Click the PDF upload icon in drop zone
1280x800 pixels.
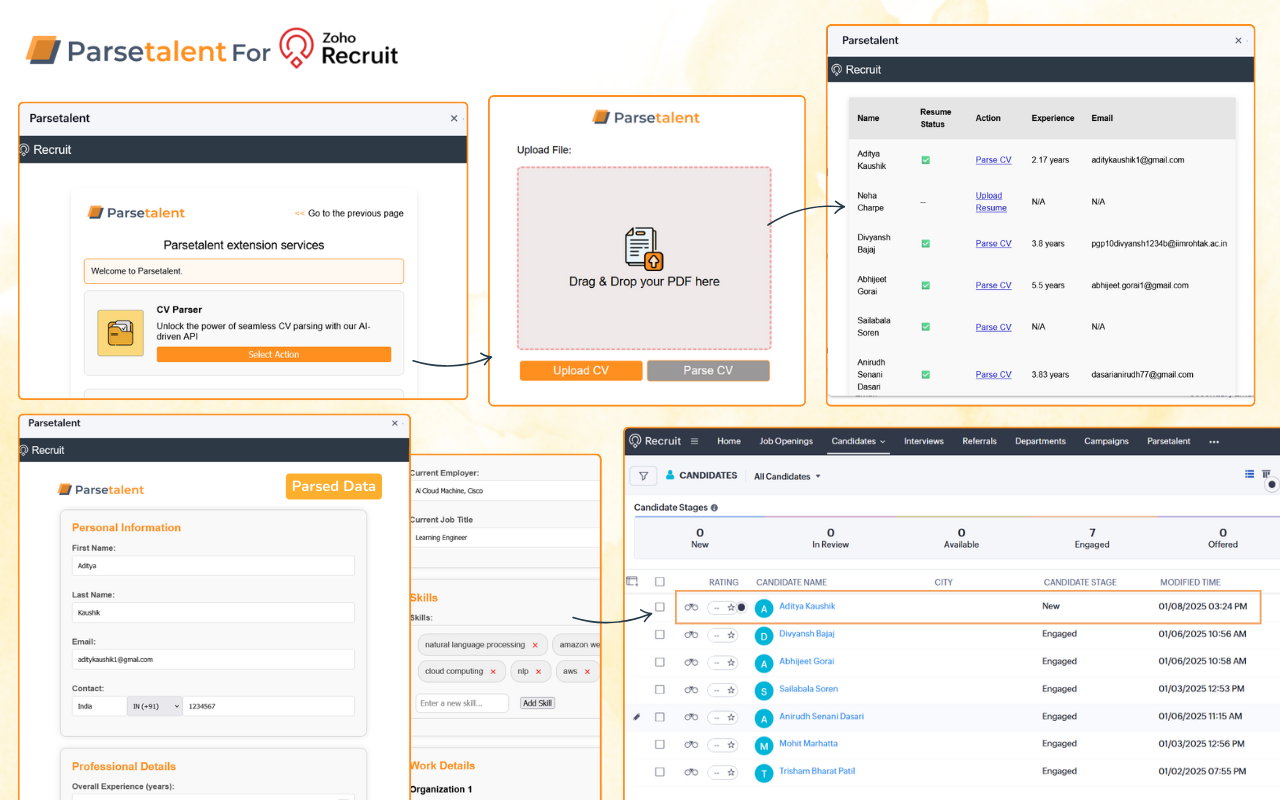(x=644, y=249)
